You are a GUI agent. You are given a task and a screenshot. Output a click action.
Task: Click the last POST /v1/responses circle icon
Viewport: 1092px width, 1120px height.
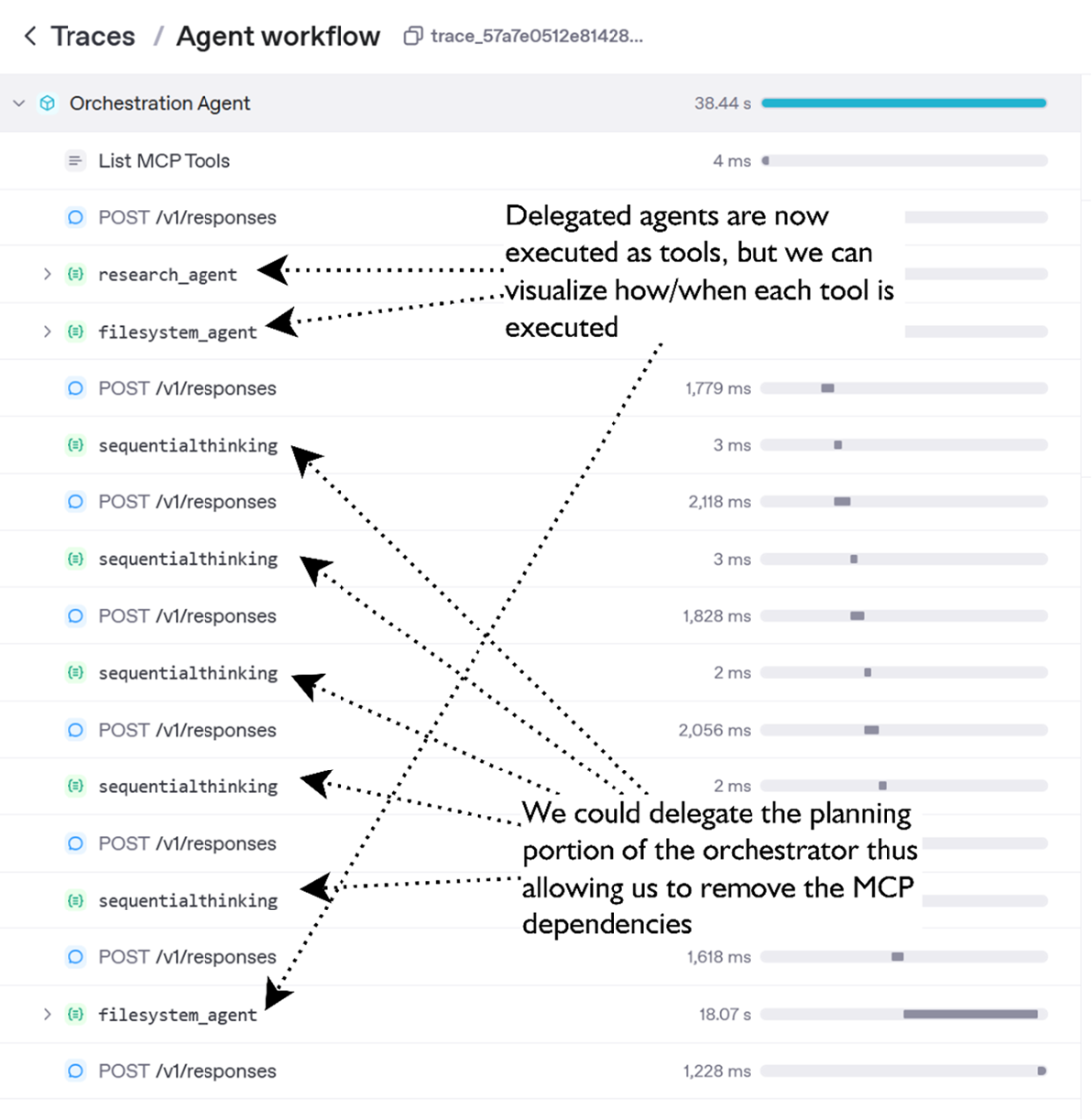pyautogui.click(x=75, y=1071)
